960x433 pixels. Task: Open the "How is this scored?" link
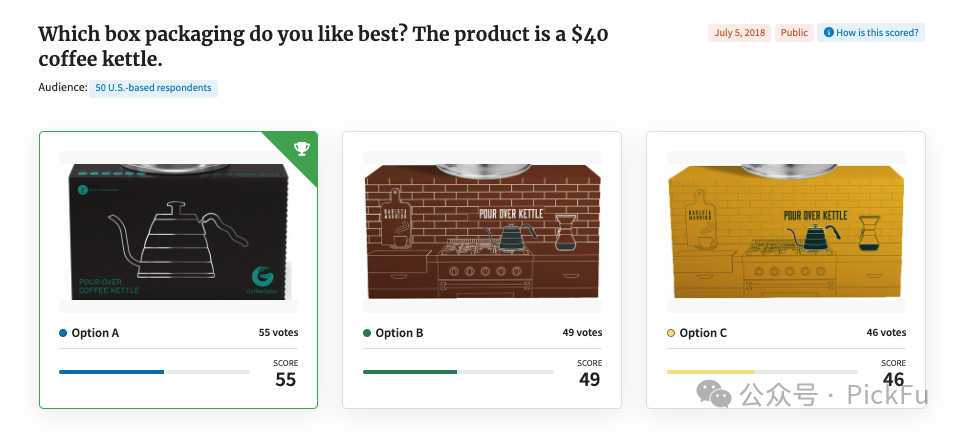(877, 33)
